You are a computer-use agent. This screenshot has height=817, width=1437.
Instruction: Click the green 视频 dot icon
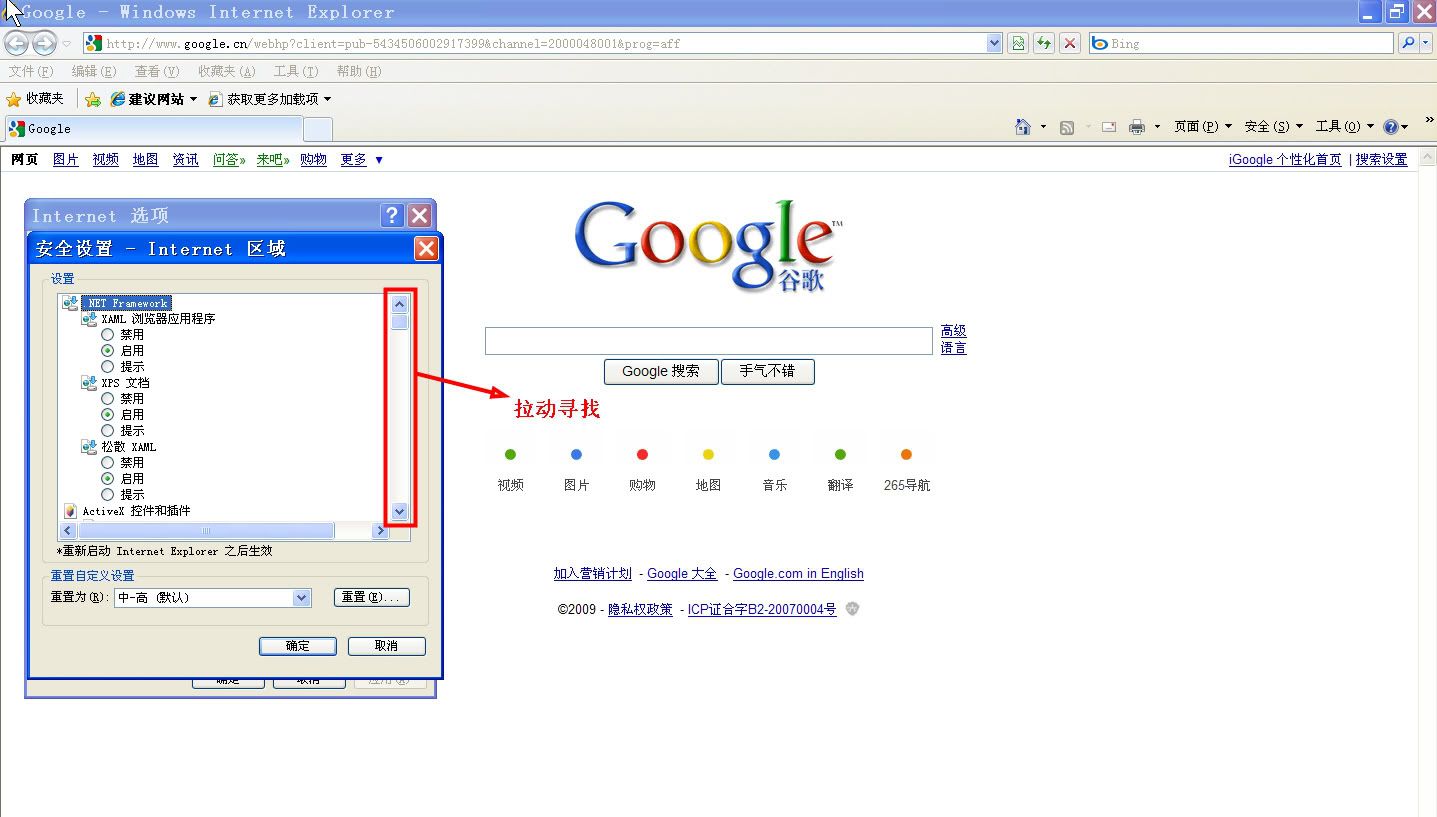click(510, 454)
